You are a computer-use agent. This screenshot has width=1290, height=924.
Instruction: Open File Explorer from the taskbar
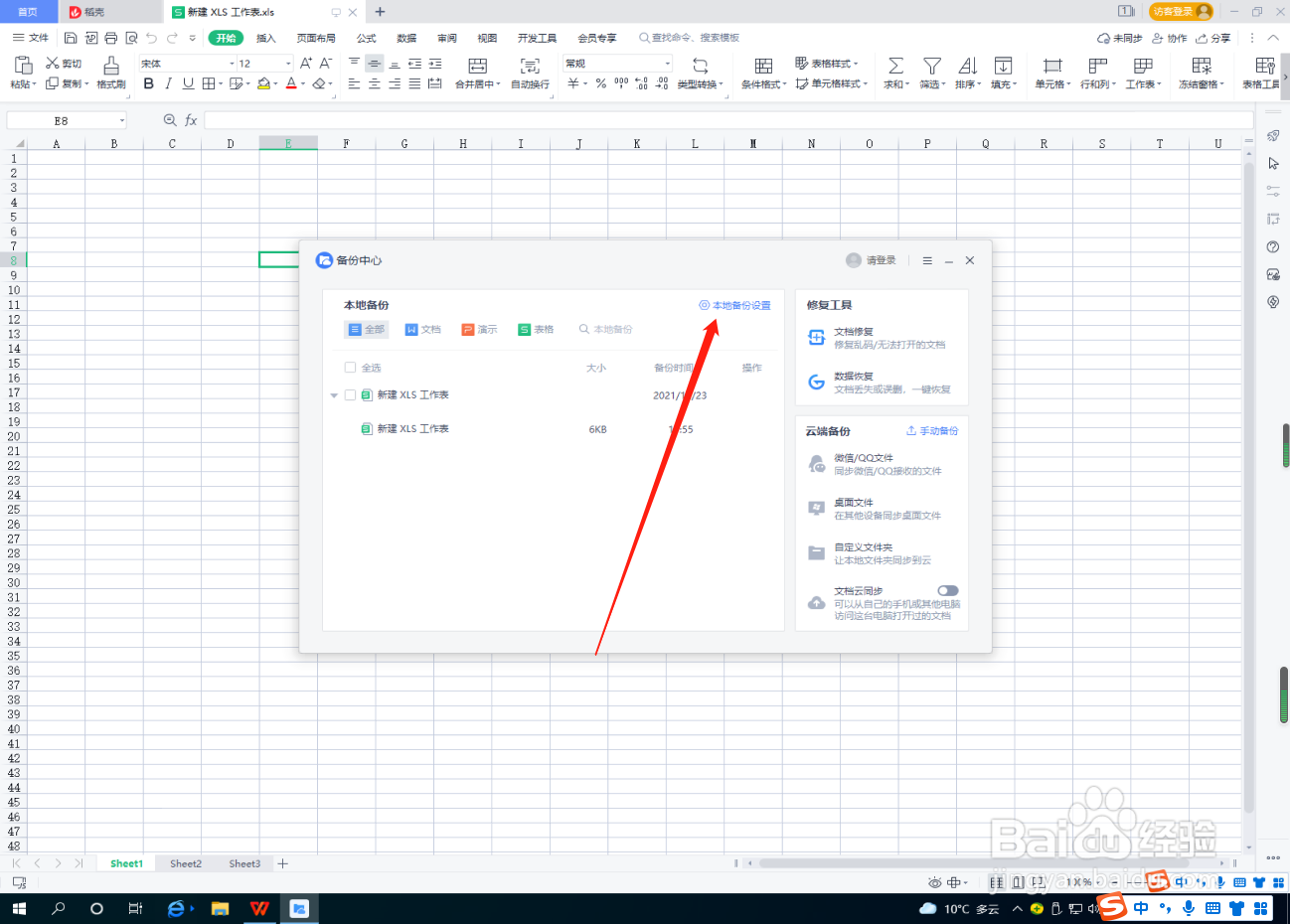221,908
